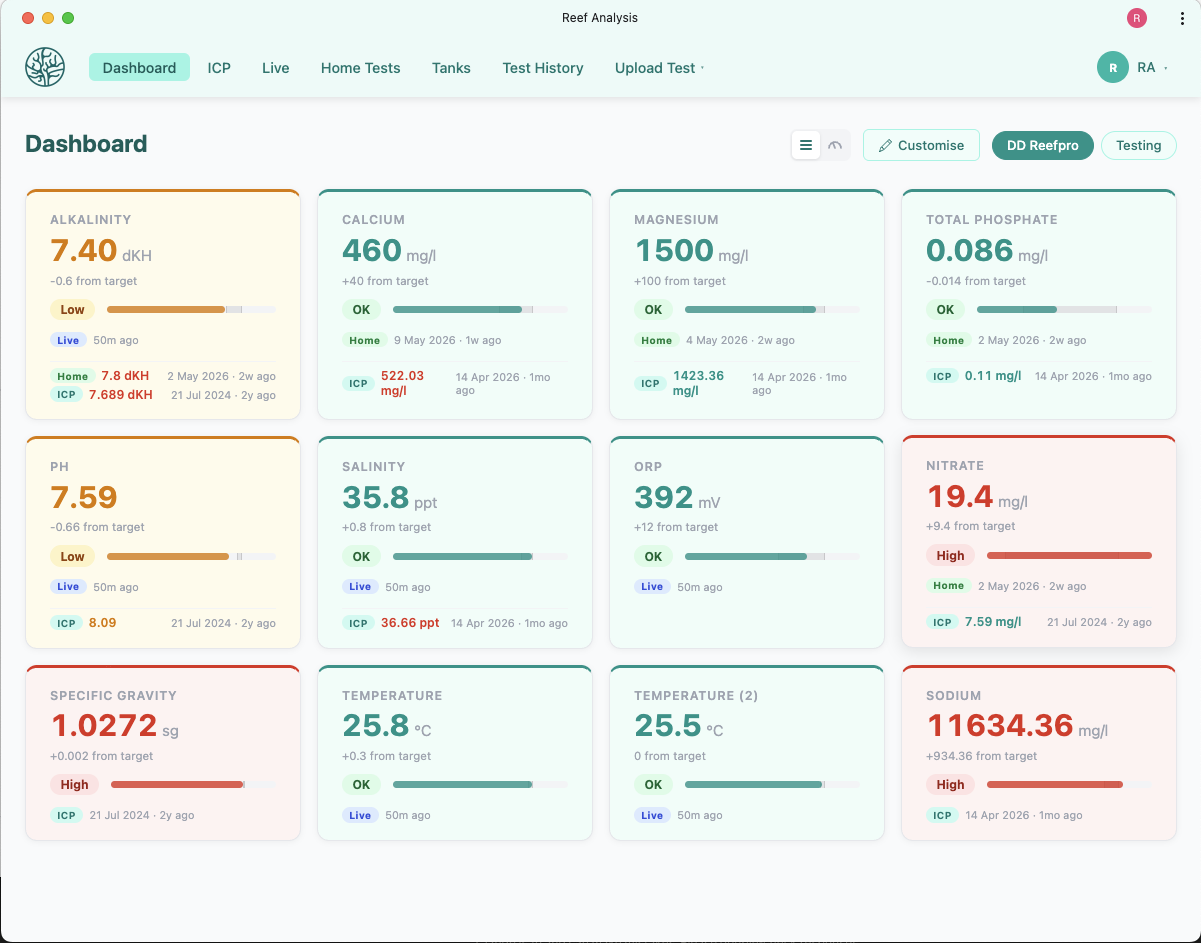Click the Home tag beside 7.8 dKH
The width and height of the screenshot is (1201, 943).
73,376
